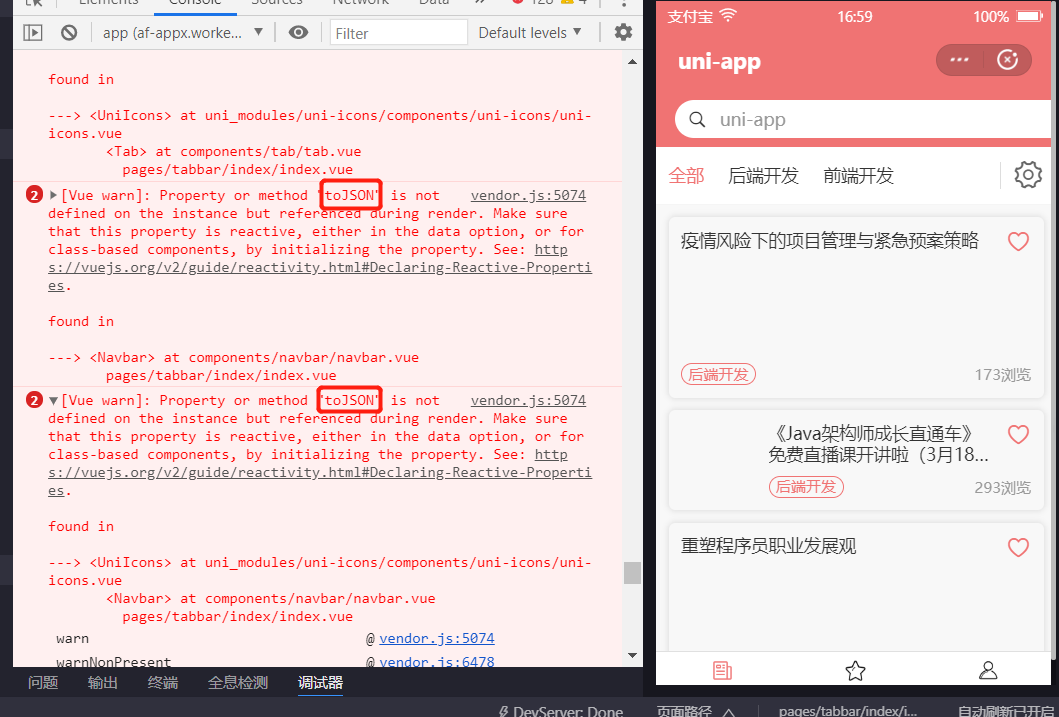
Task: Open mini program more options dots
Action: 959,60
